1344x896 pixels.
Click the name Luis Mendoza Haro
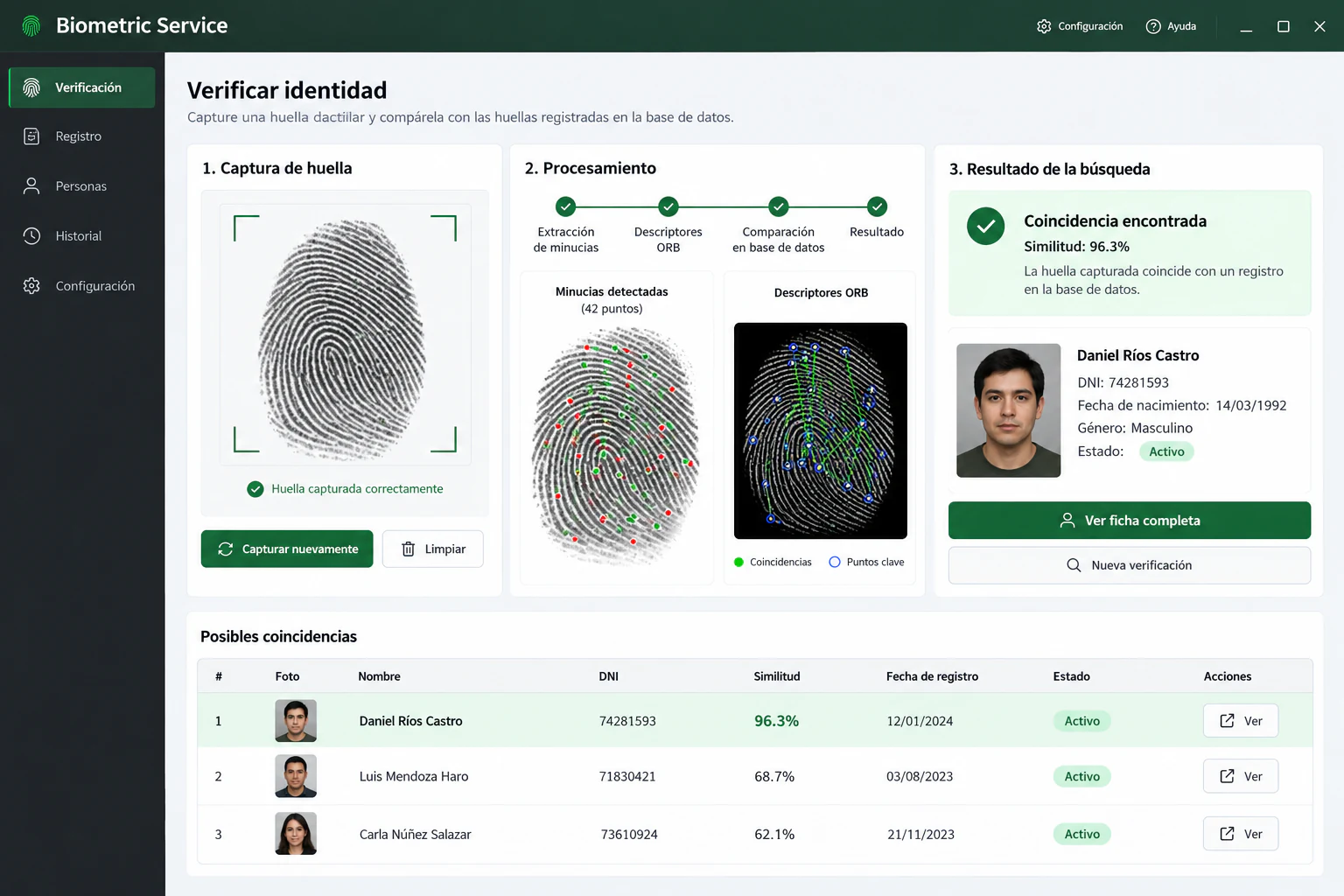pos(414,776)
